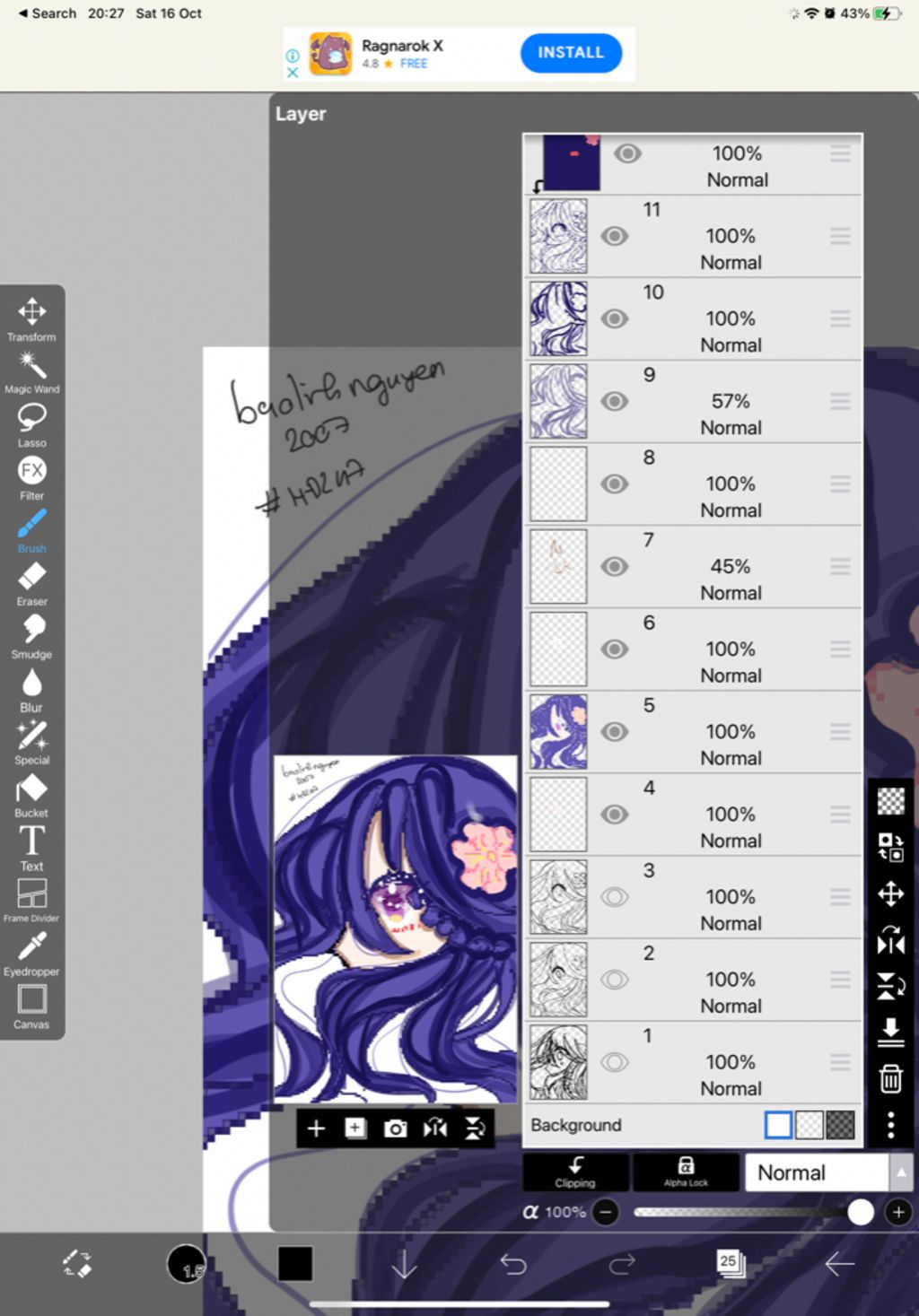Expand blend mode list with arrow button
This screenshot has height=1316, width=919.
[901, 1172]
